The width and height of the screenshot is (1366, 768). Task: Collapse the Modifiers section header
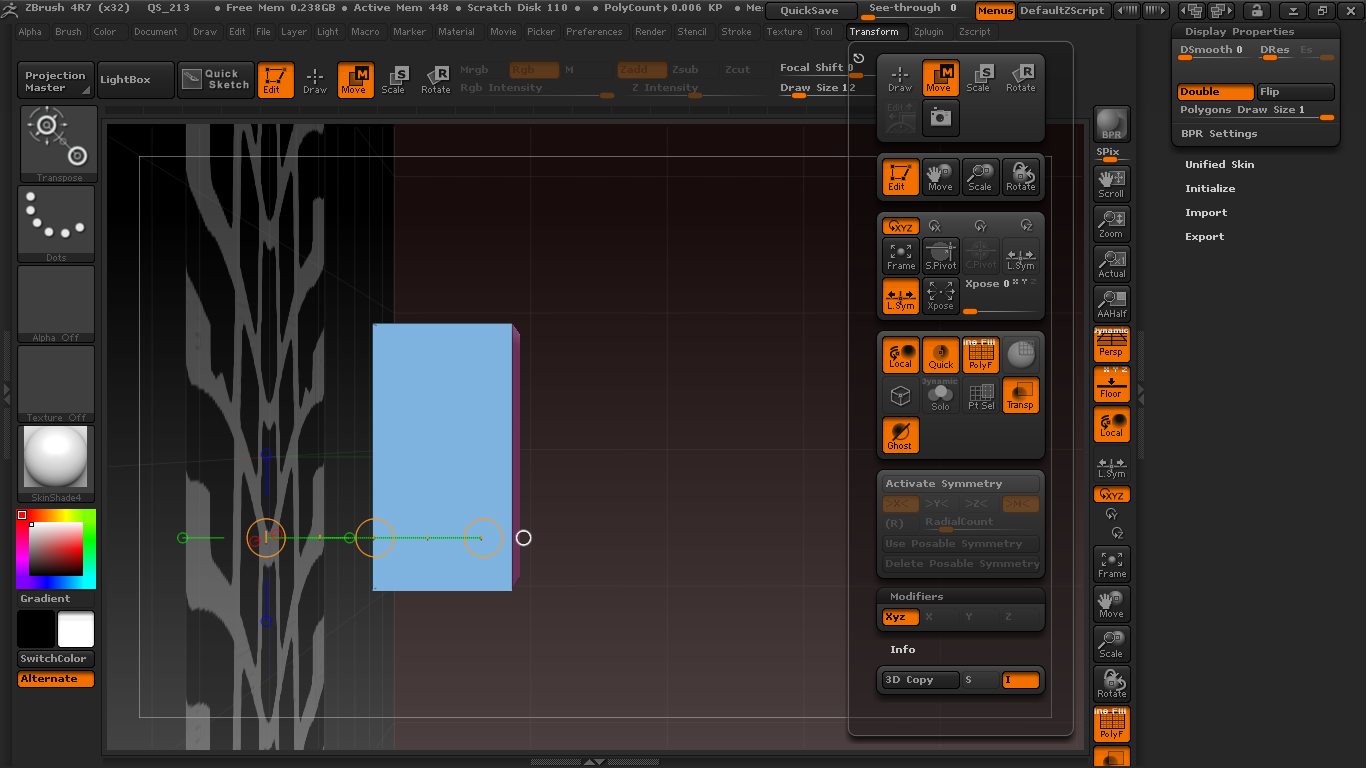[x=917, y=597]
